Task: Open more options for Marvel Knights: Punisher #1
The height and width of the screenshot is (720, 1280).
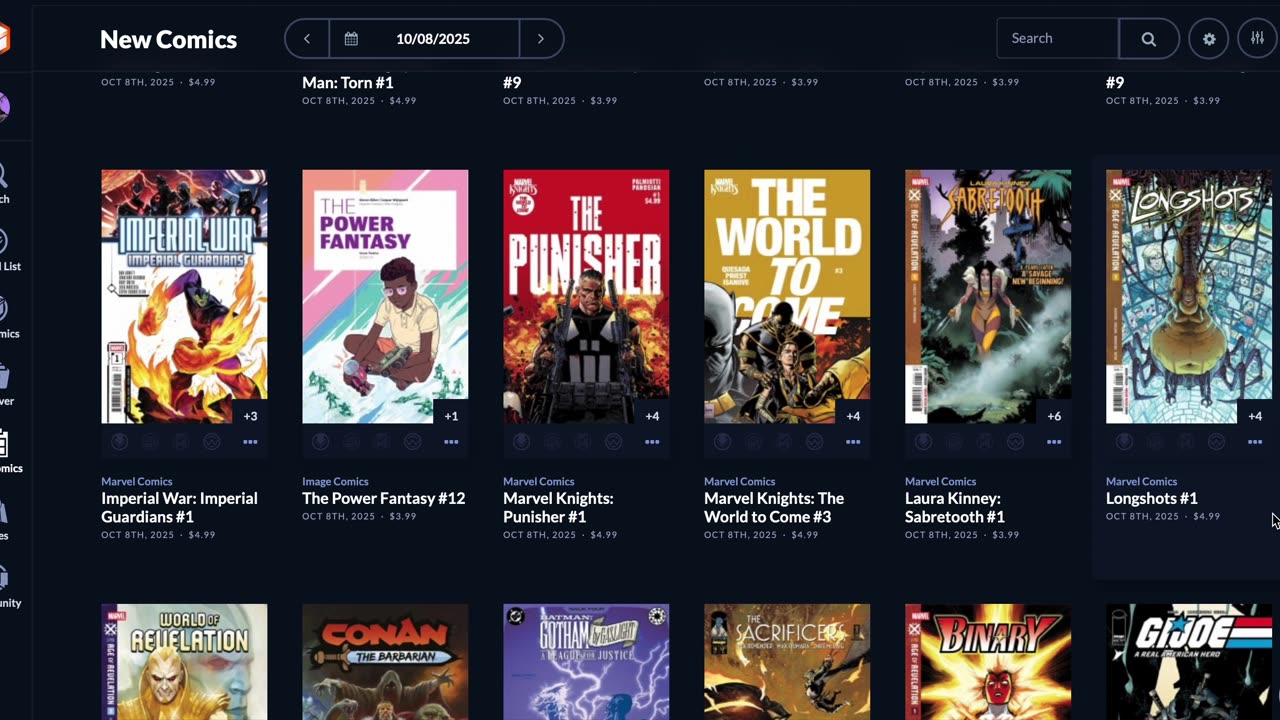Action: click(652, 442)
